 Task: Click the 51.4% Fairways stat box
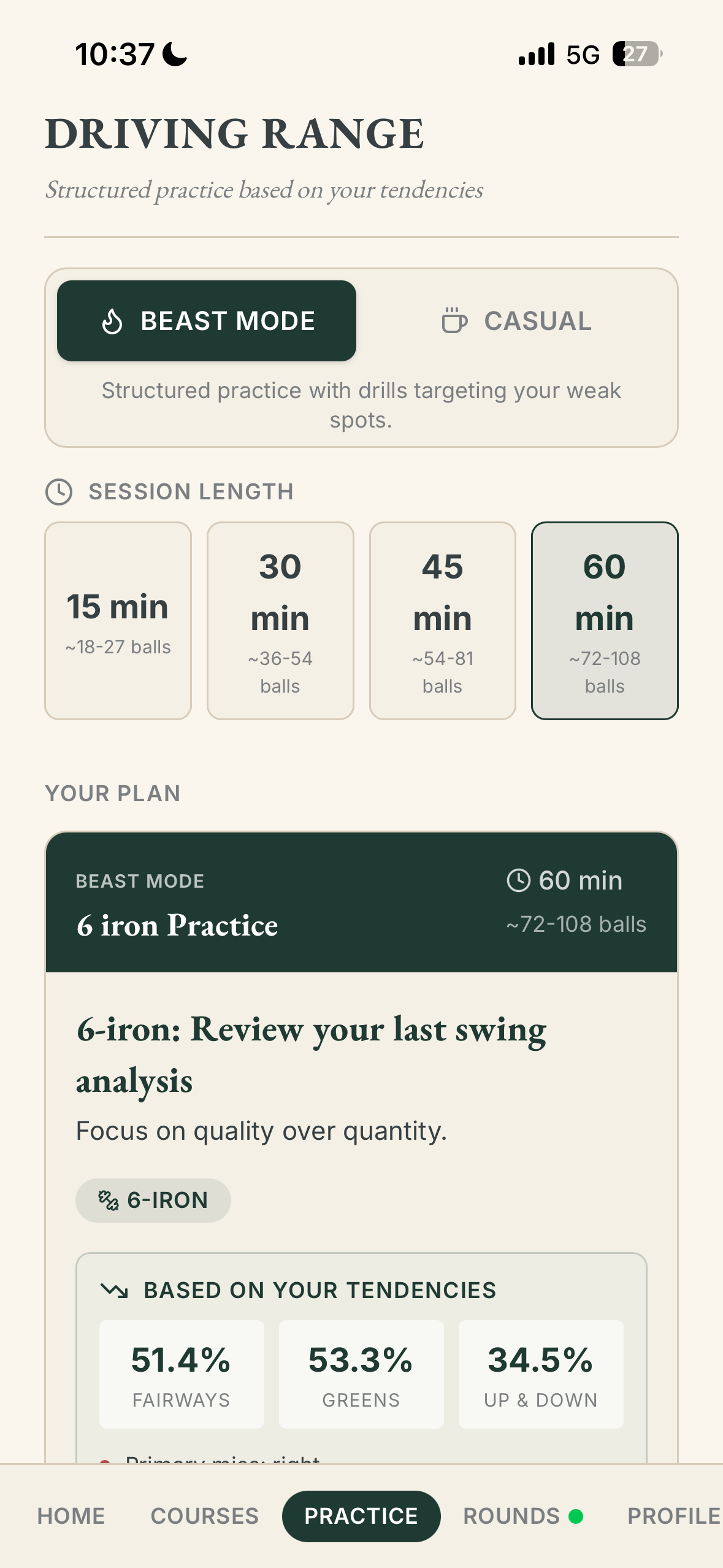coord(181,1374)
